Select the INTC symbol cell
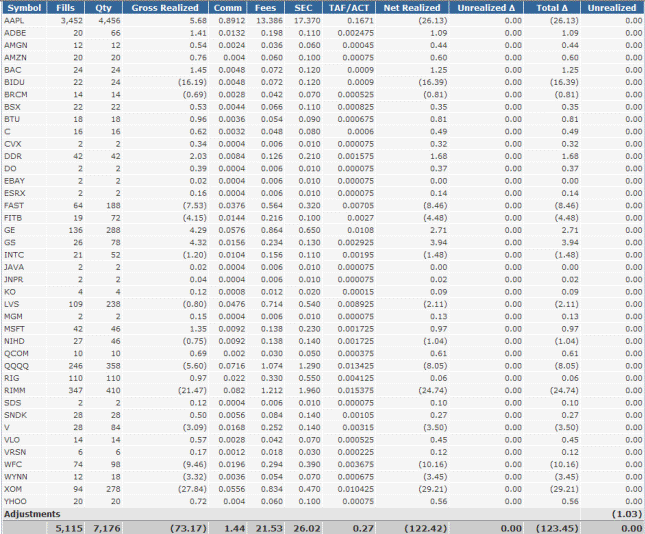 [14, 255]
